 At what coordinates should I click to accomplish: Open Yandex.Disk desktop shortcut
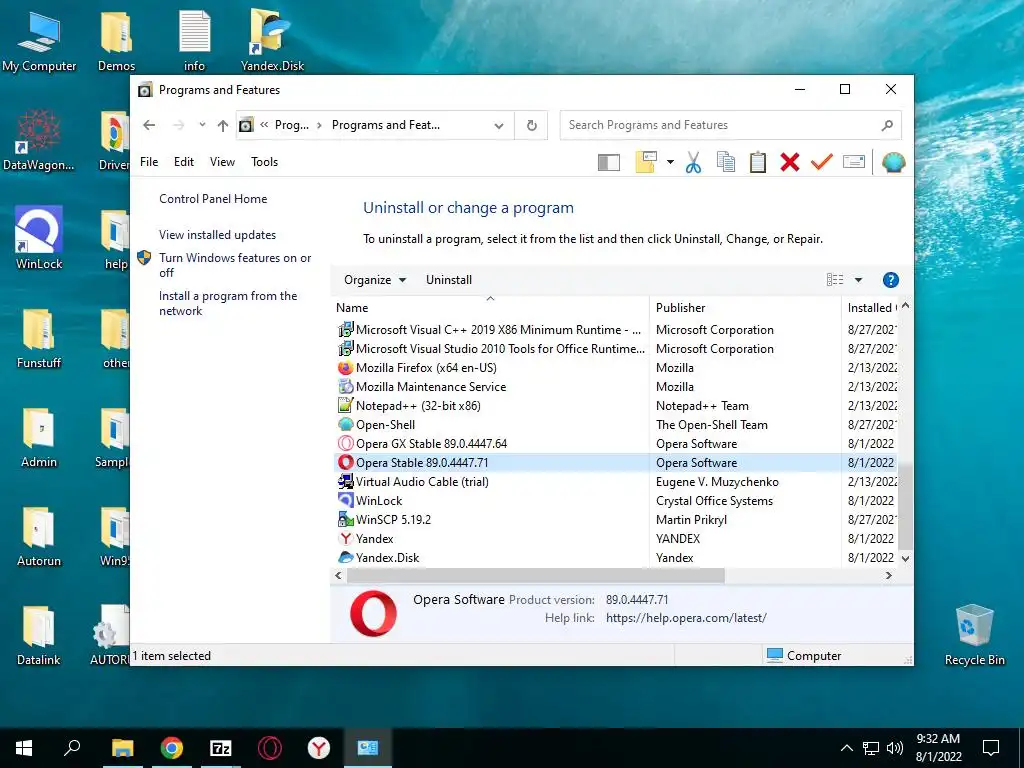tap(272, 40)
